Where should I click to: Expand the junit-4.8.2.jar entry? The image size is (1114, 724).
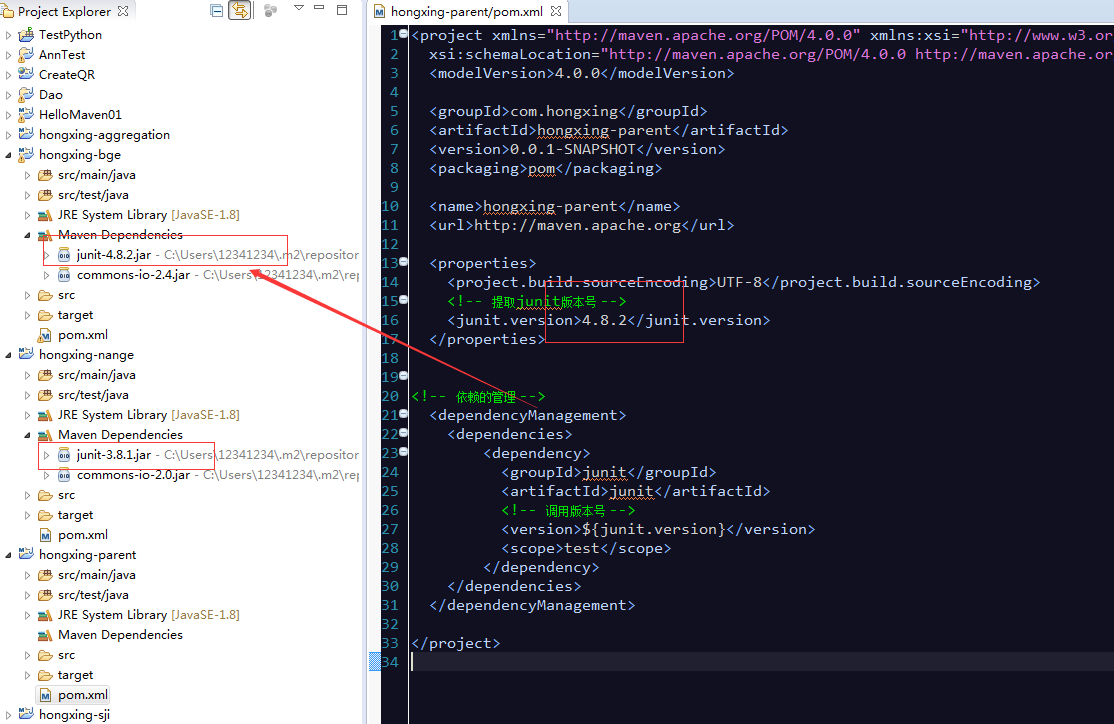47,254
